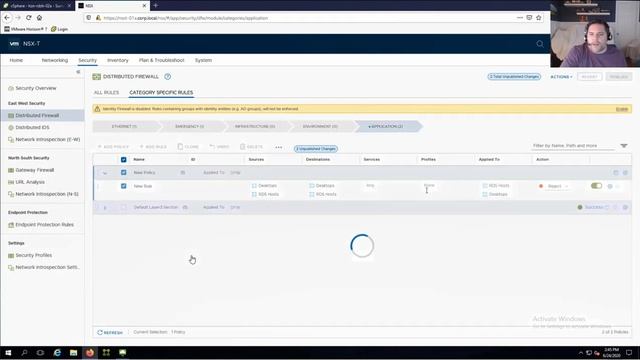Bookmark this page with star icon
The image size is (640, 360).
point(538,18)
